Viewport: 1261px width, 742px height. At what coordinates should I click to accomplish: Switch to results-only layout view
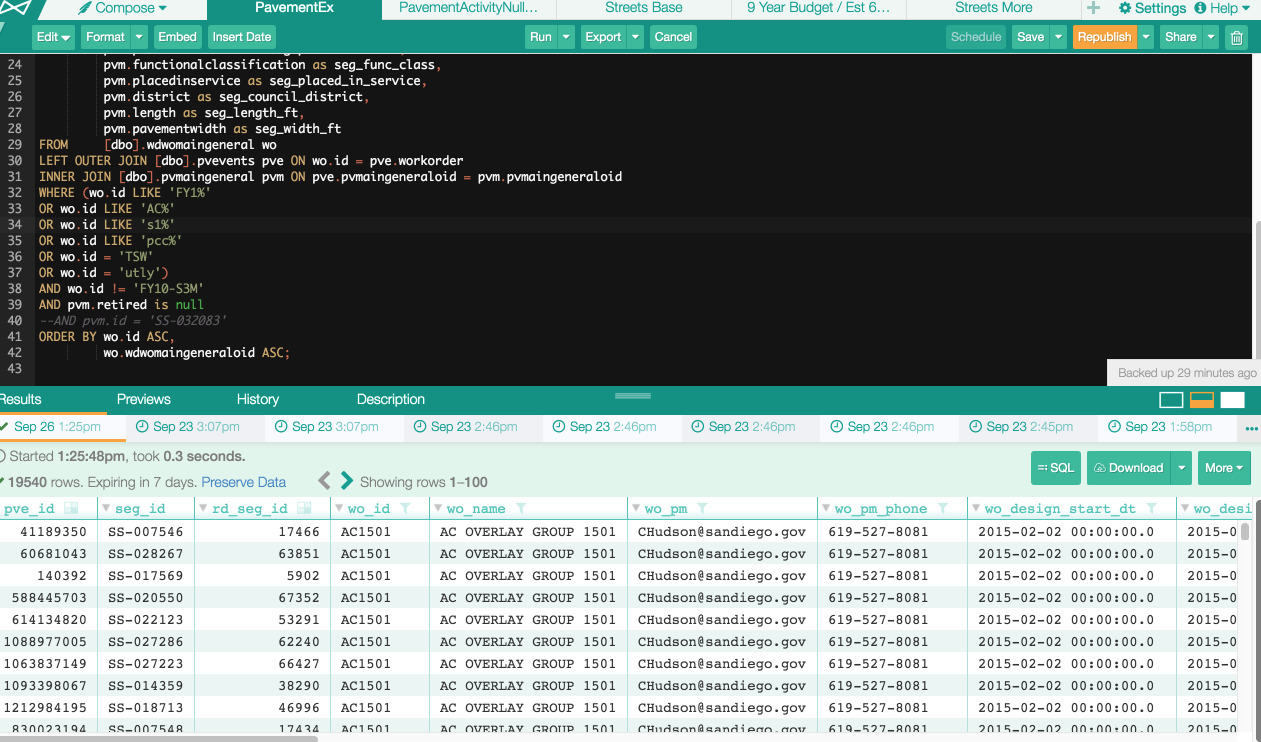pos(1232,400)
